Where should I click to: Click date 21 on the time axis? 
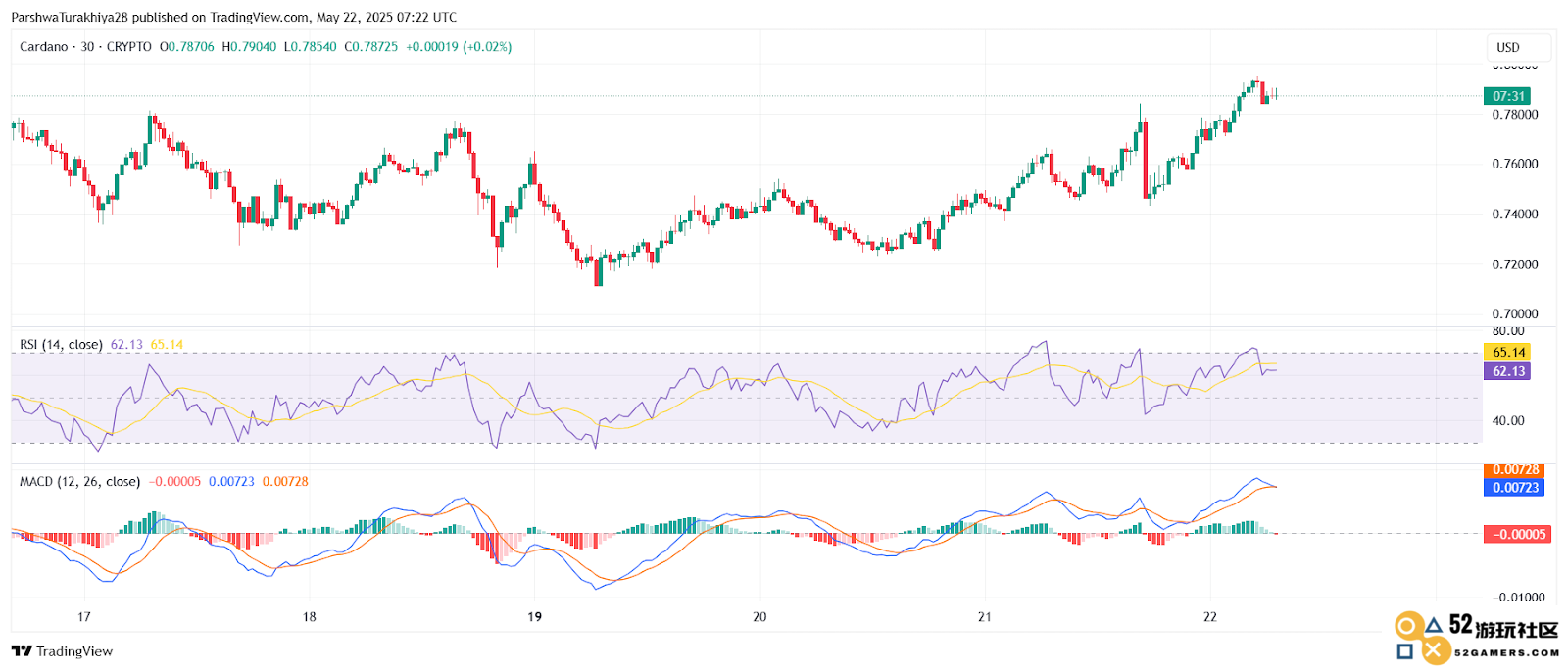click(985, 617)
